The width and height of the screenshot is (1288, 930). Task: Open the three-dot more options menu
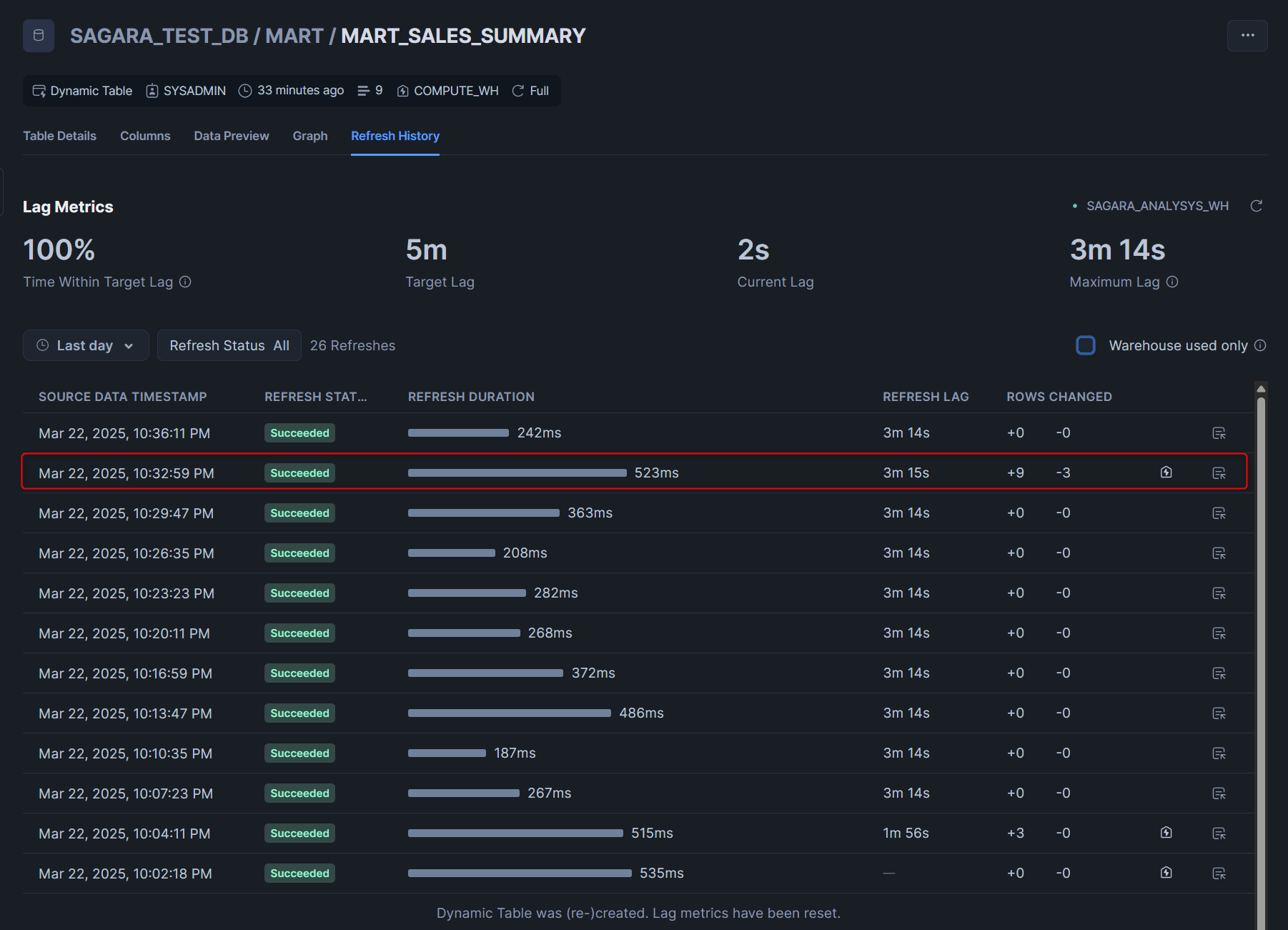(x=1247, y=36)
